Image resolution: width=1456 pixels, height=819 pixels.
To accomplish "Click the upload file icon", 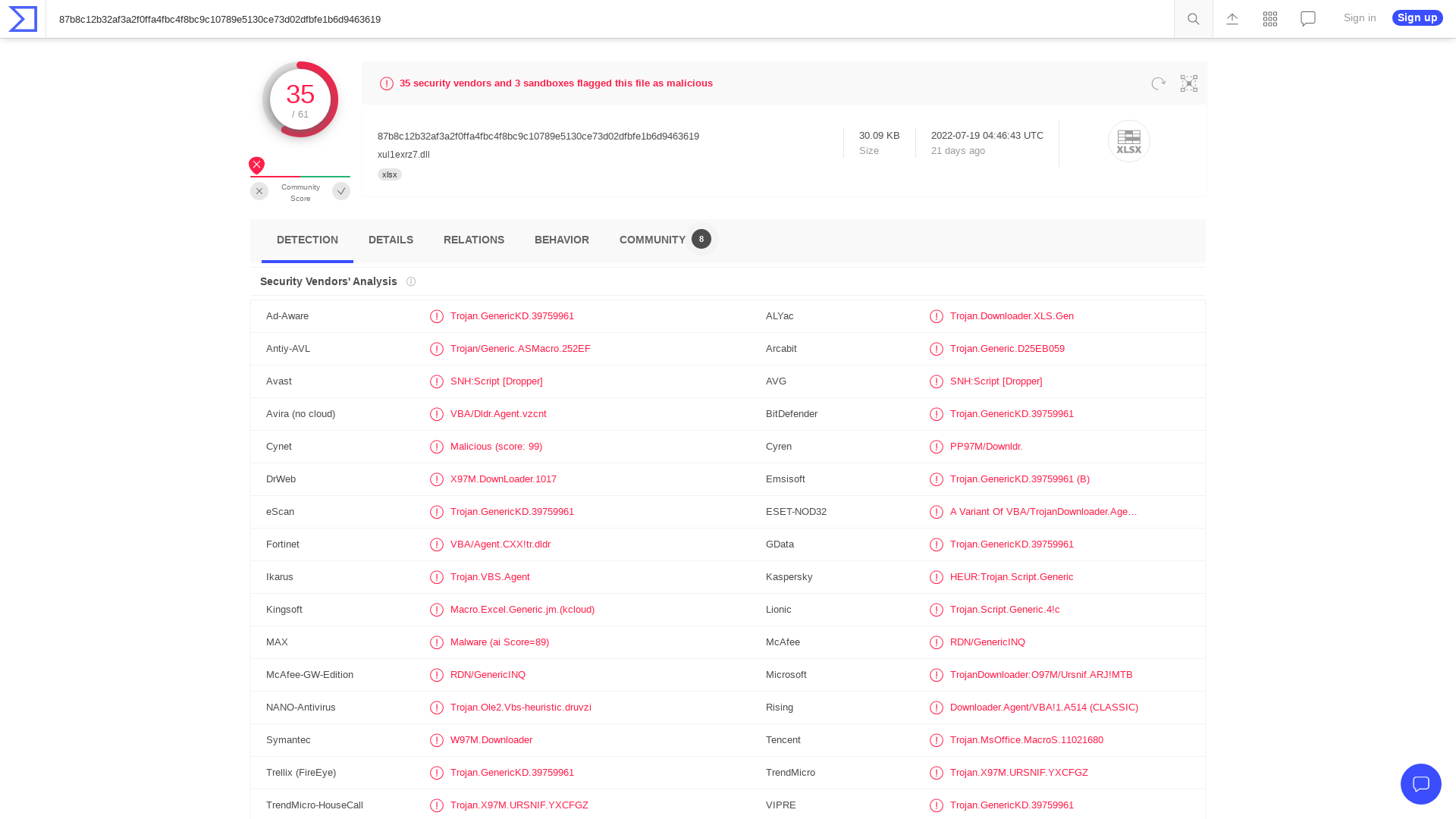I will [1232, 18].
